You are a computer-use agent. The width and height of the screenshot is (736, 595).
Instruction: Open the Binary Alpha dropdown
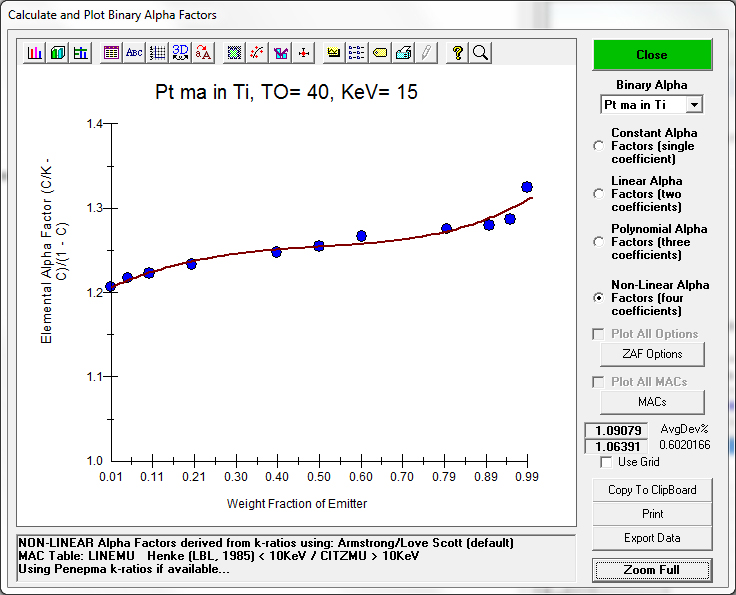click(x=694, y=105)
